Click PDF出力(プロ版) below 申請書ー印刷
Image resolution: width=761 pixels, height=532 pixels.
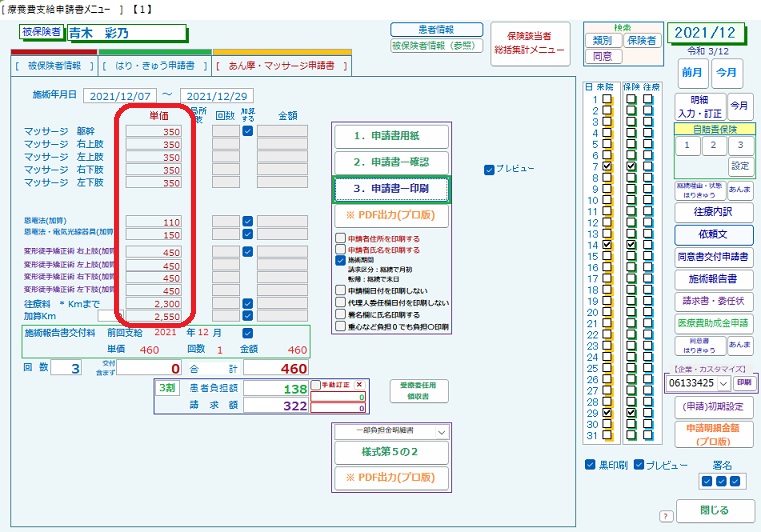click(391, 216)
